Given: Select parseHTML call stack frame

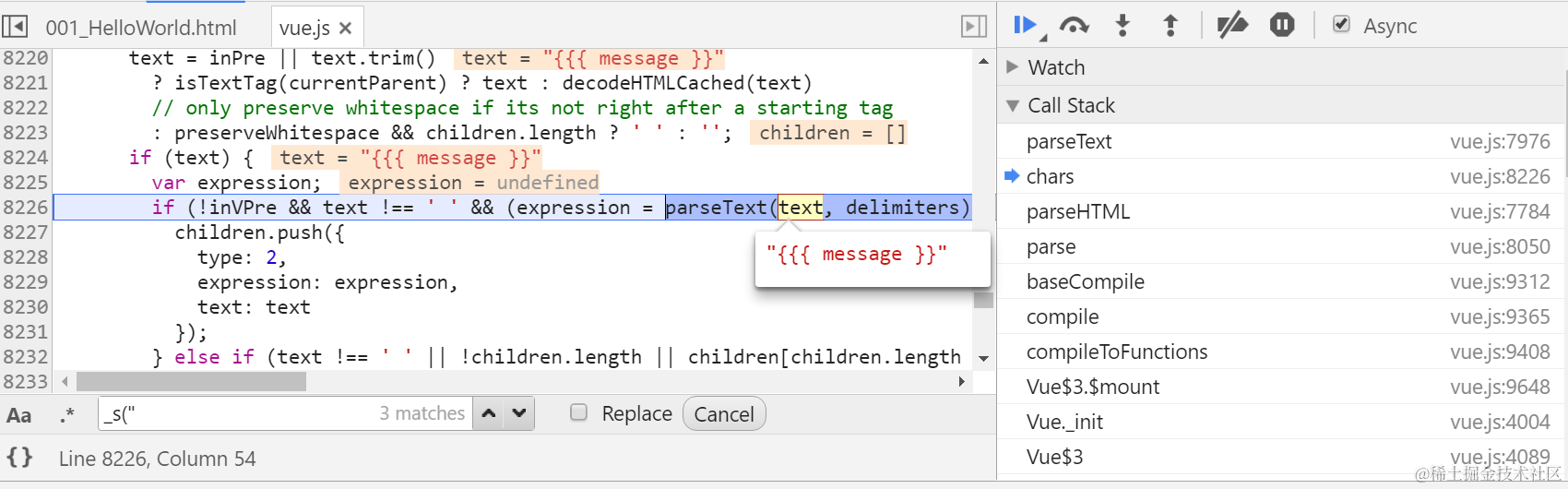Looking at the screenshot, I should click(x=1282, y=211).
